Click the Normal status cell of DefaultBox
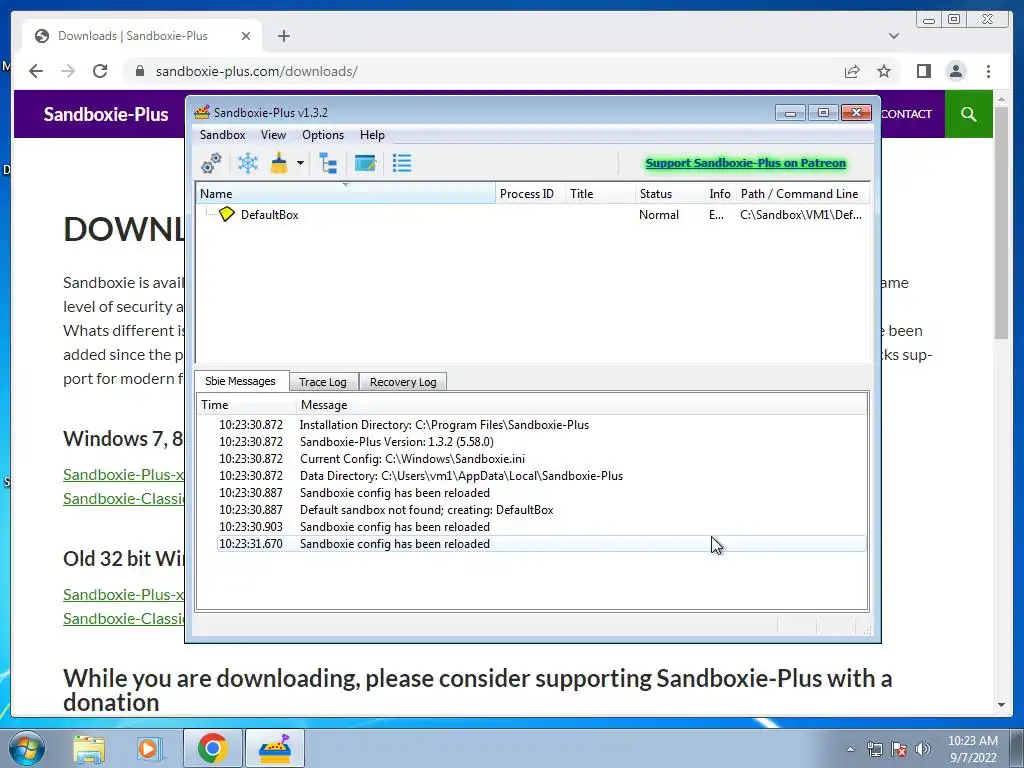The image size is (1024, 768). coord(658,215)
